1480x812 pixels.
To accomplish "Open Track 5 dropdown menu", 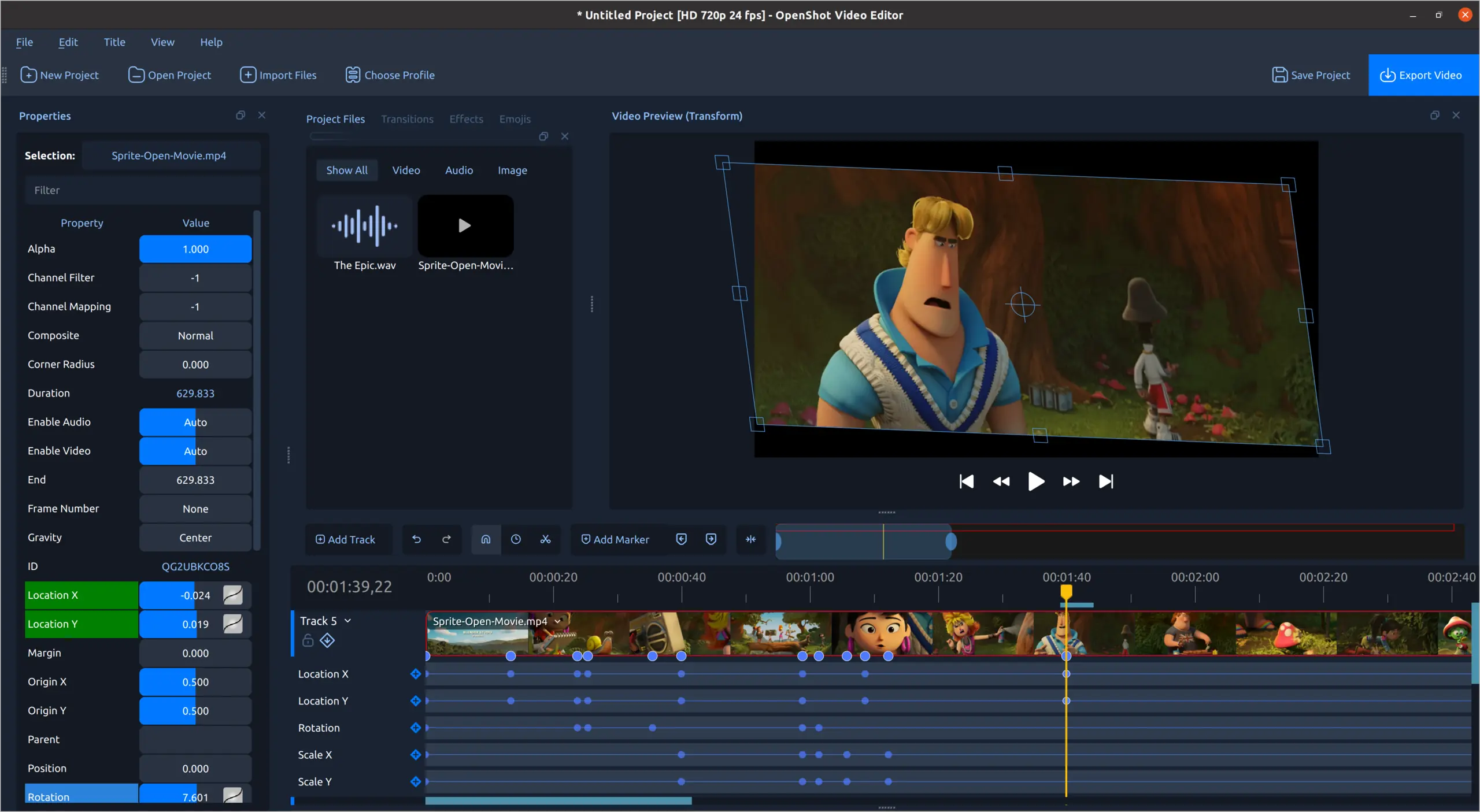I will pos(348,621).
